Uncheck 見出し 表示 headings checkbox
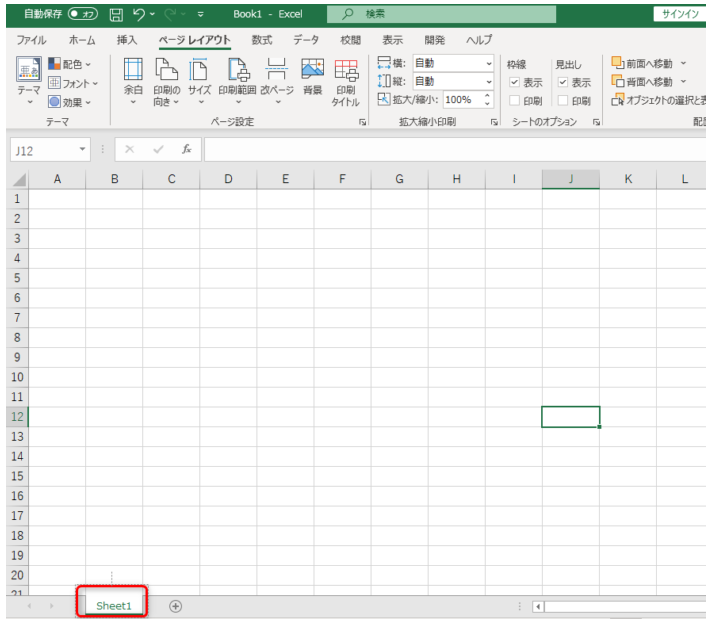Viewport: 719px width, 625px height. click(563, 82)
